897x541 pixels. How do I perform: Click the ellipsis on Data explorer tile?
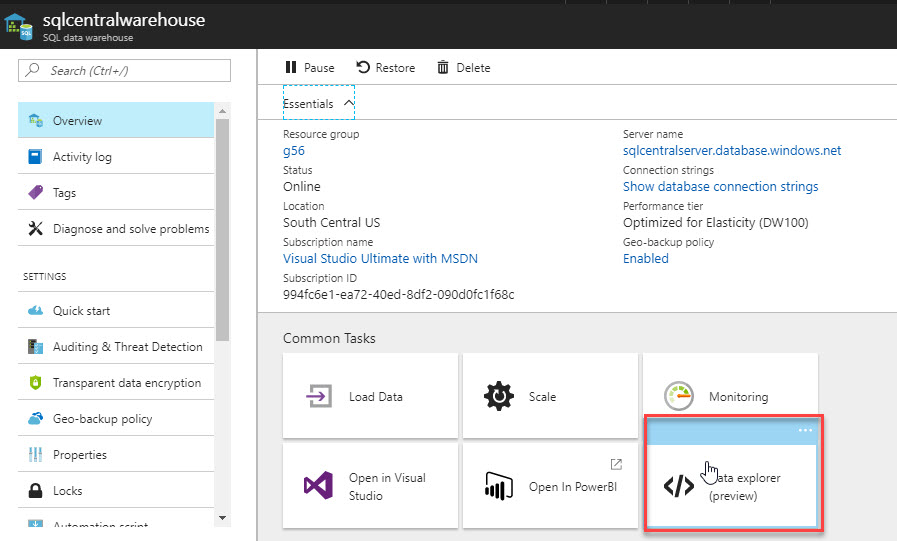click(805, 430)
